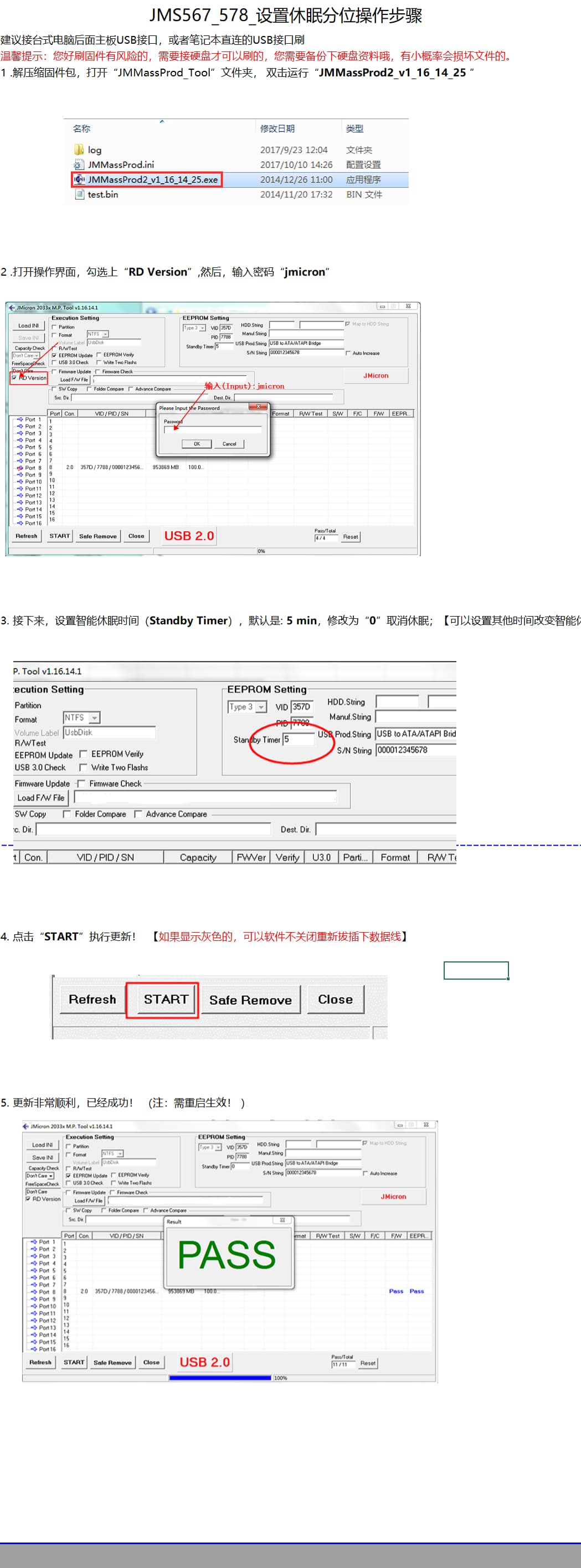Click Cancel in the password dialog
The image size is (581, 1568).
(229, 444)
